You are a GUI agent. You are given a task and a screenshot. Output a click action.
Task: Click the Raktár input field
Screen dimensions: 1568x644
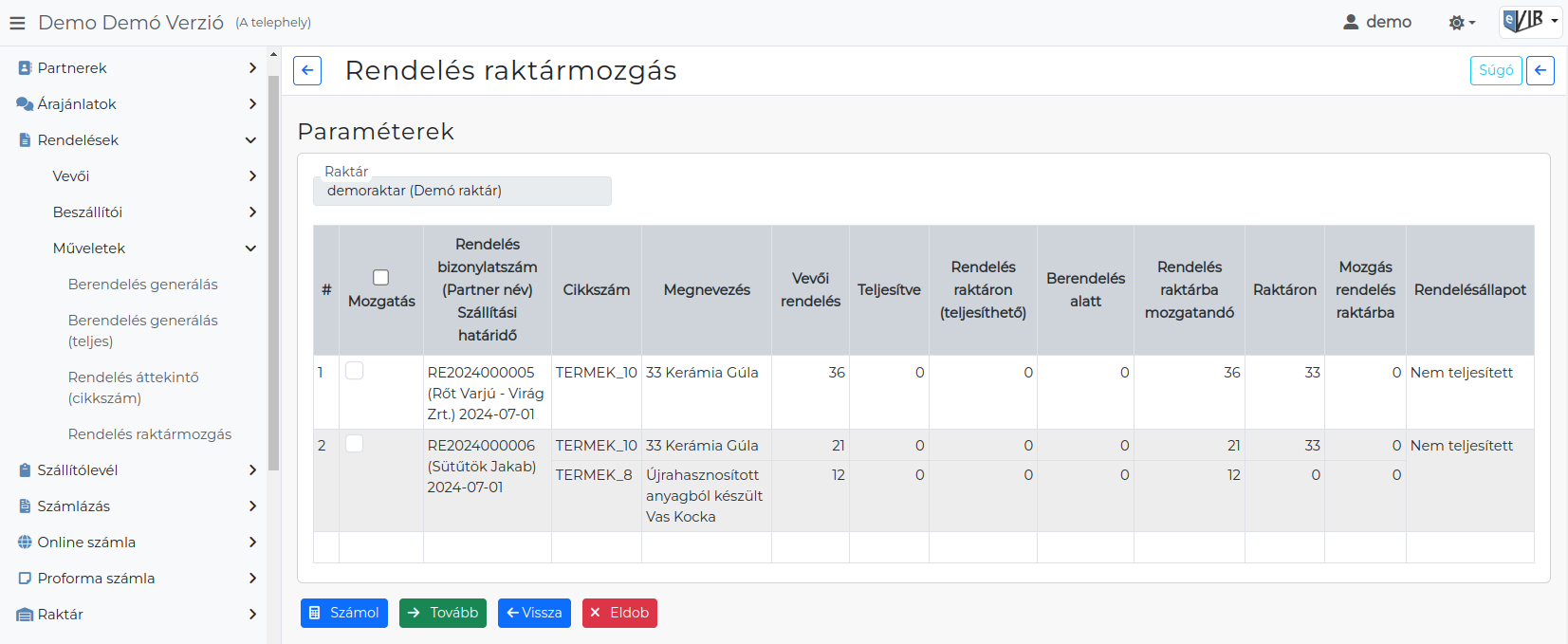(462, 191)
